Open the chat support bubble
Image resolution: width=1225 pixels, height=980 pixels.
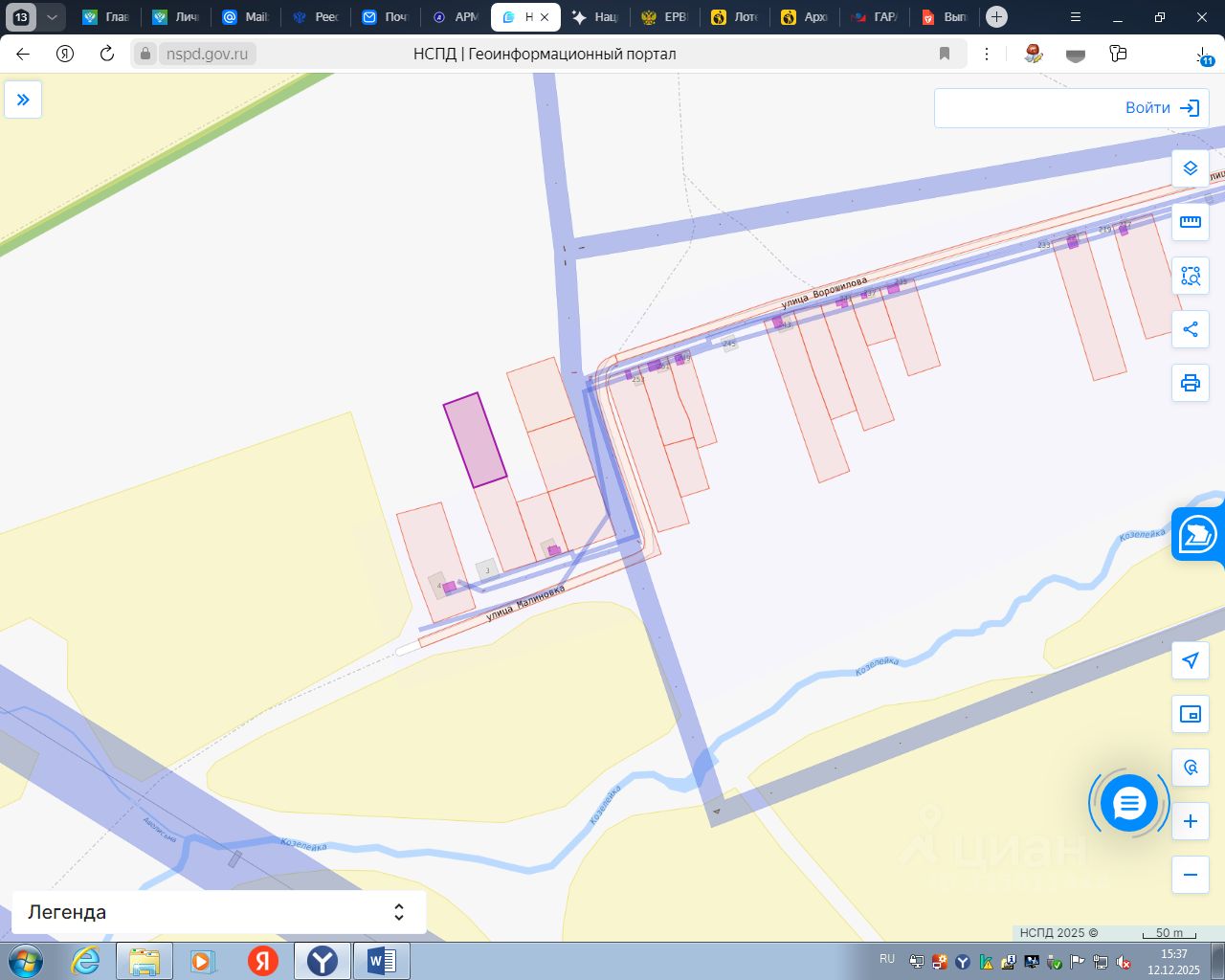1129,804
